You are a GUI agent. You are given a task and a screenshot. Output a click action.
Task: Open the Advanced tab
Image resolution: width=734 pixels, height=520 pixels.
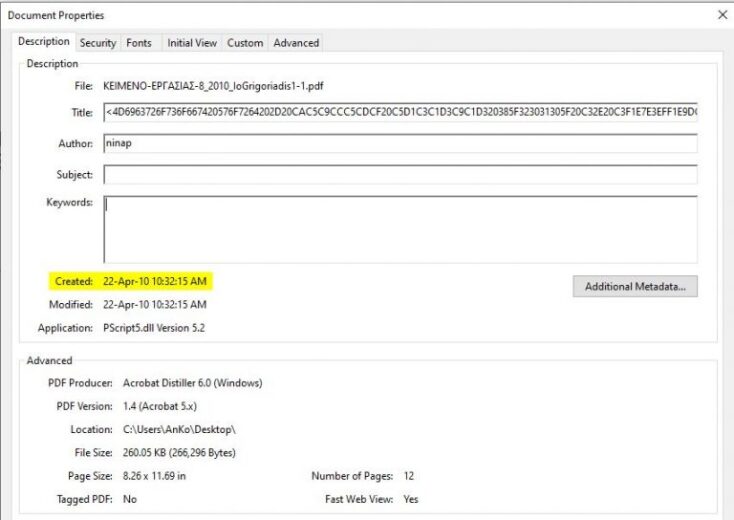coord(296,43)
